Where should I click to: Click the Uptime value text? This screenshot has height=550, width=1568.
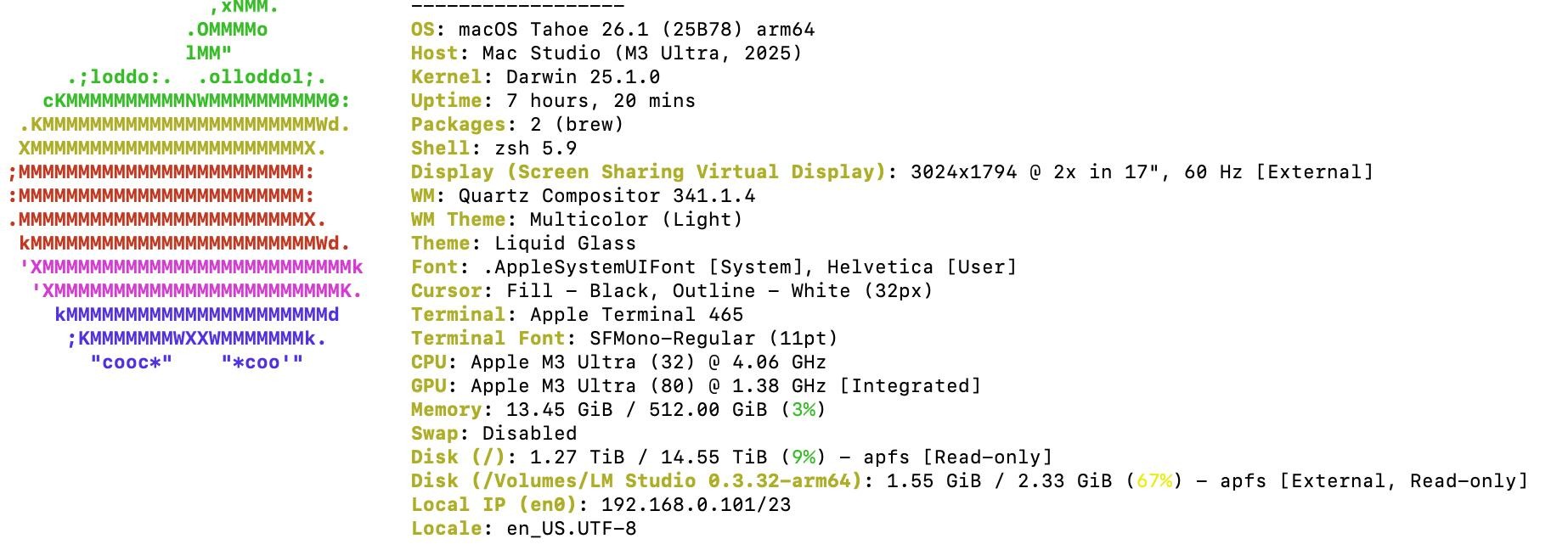click(x=601, y=101)
